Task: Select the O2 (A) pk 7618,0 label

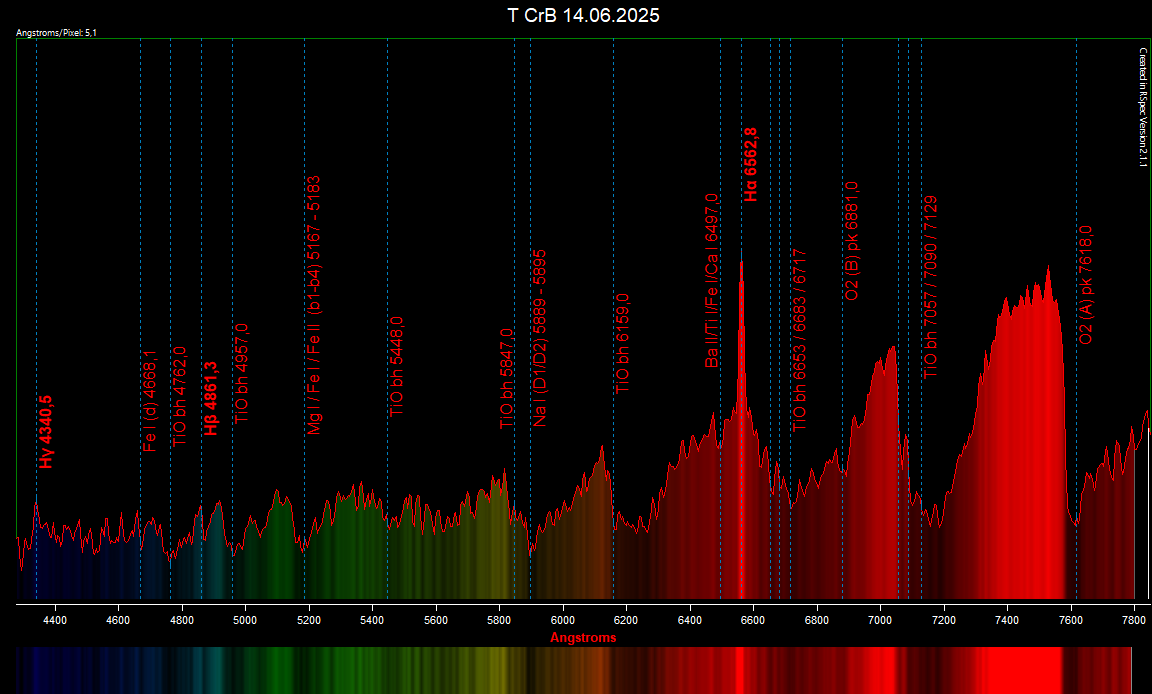Action: pyautogui.click(x=1085, y=285)
